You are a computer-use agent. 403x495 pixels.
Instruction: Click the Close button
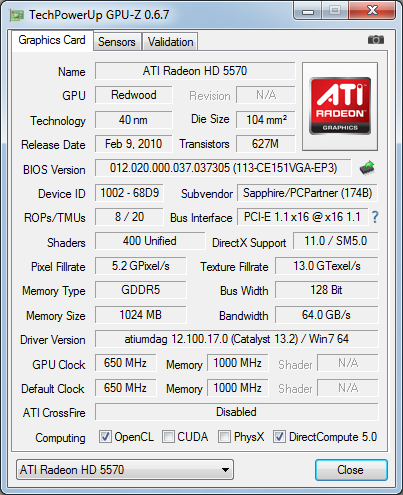351,470
